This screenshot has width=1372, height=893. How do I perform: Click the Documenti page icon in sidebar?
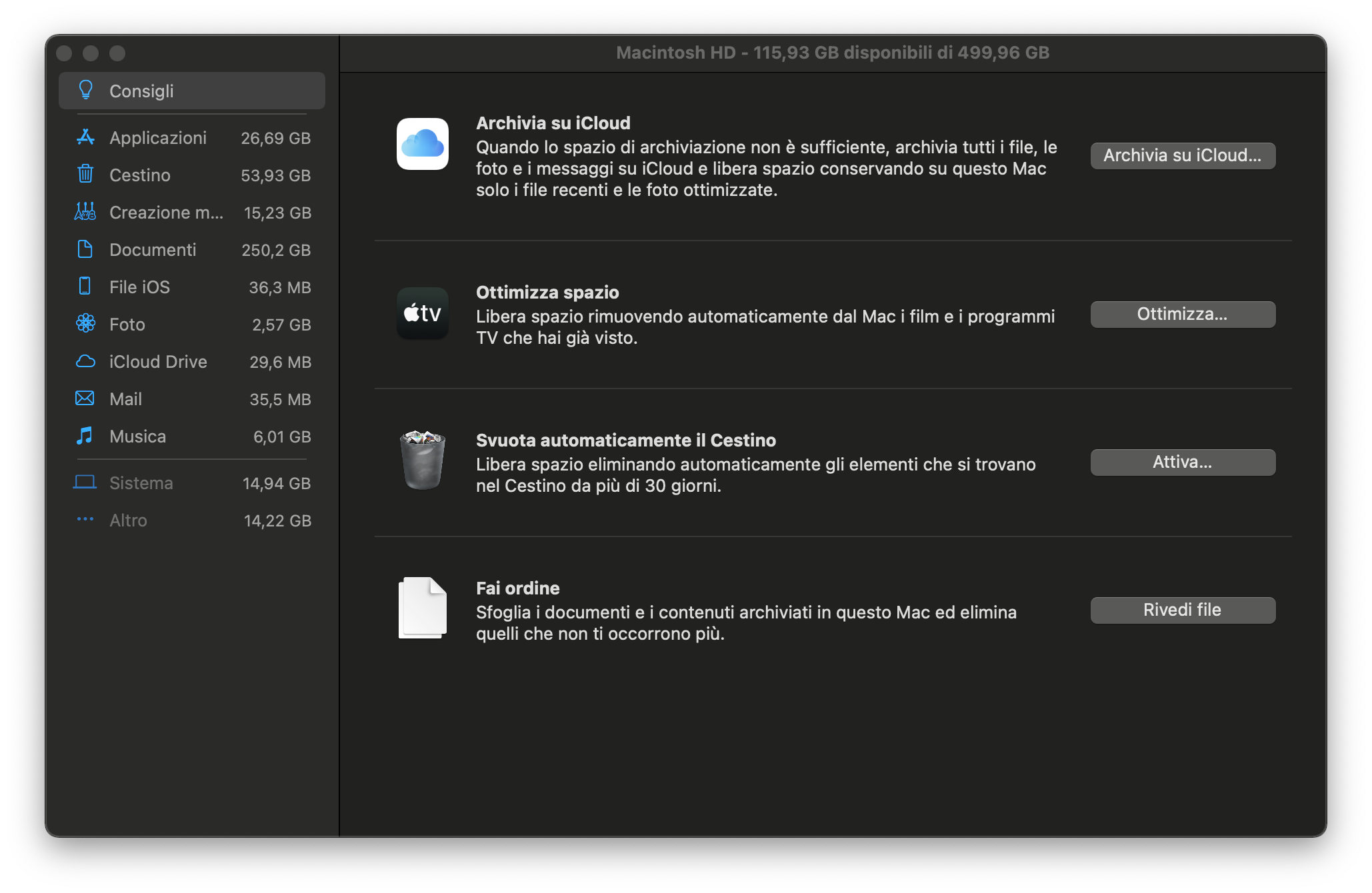[x=85, y=249]
